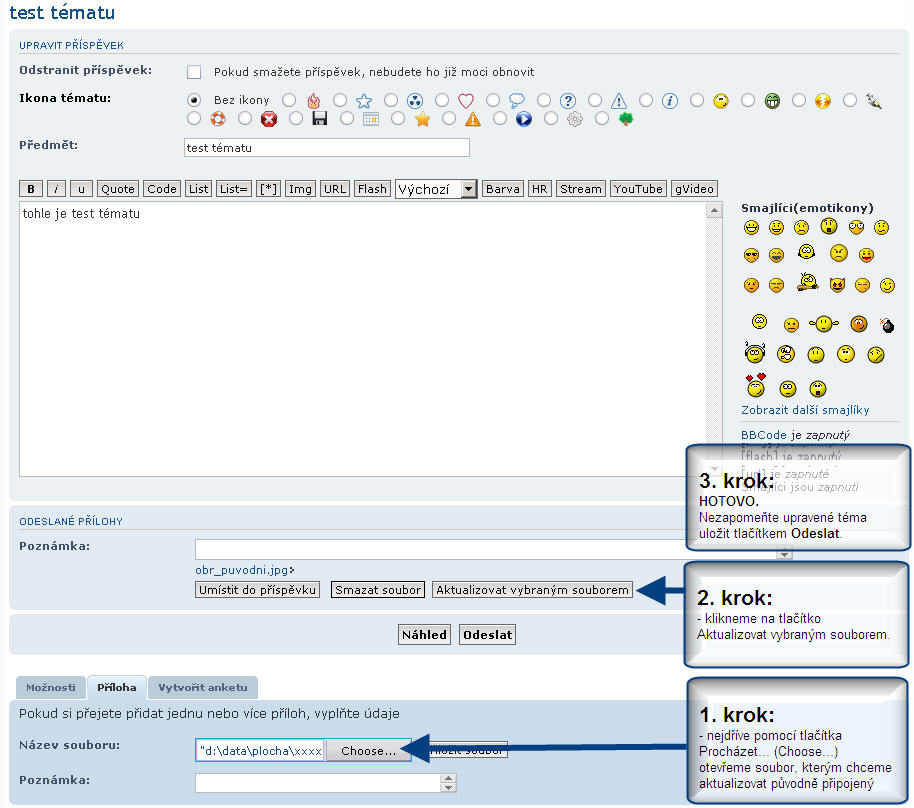The image size is (914, 808).
Task: Insert the red-eyed devil cat smiley
Action: 837,285
